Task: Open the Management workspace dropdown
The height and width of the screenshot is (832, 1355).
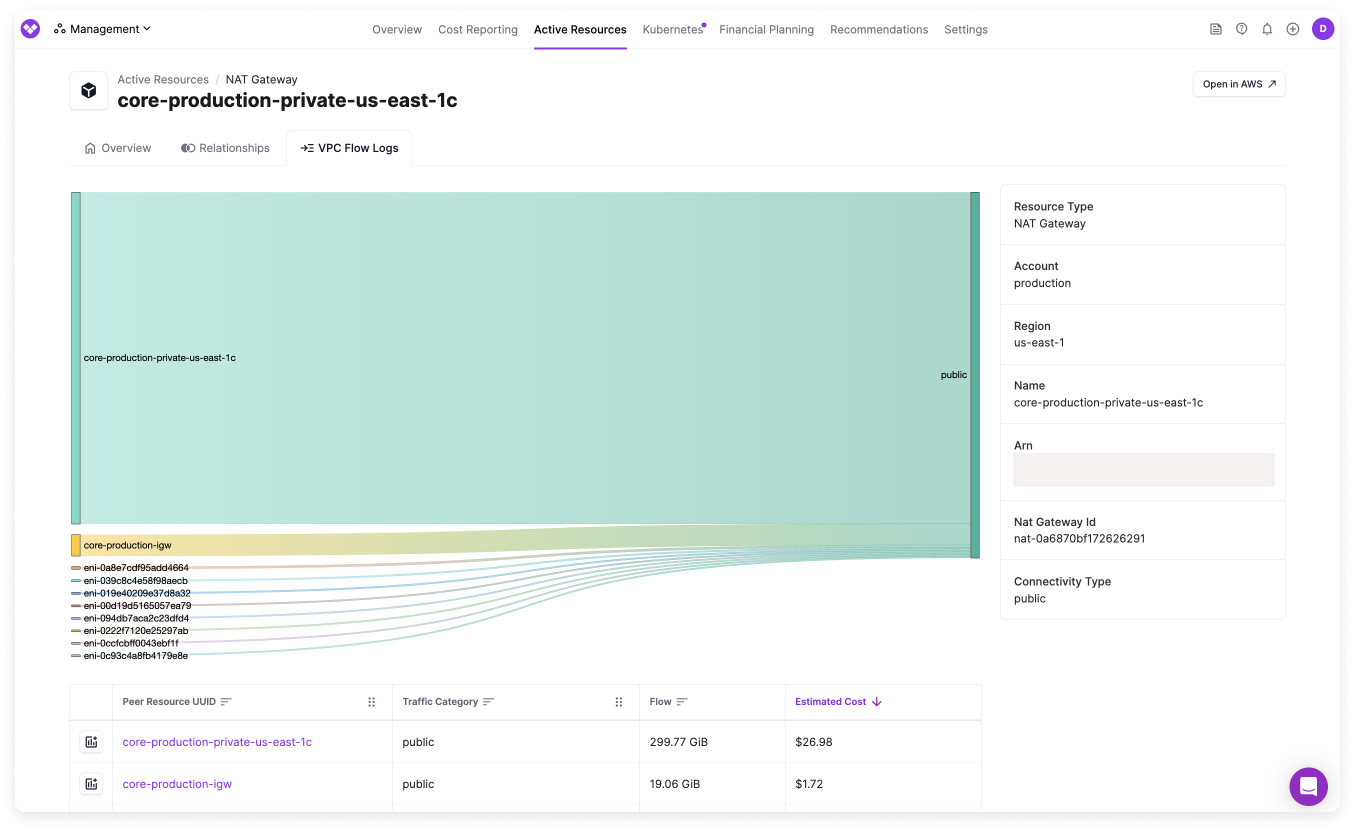Action: (103, 29)
